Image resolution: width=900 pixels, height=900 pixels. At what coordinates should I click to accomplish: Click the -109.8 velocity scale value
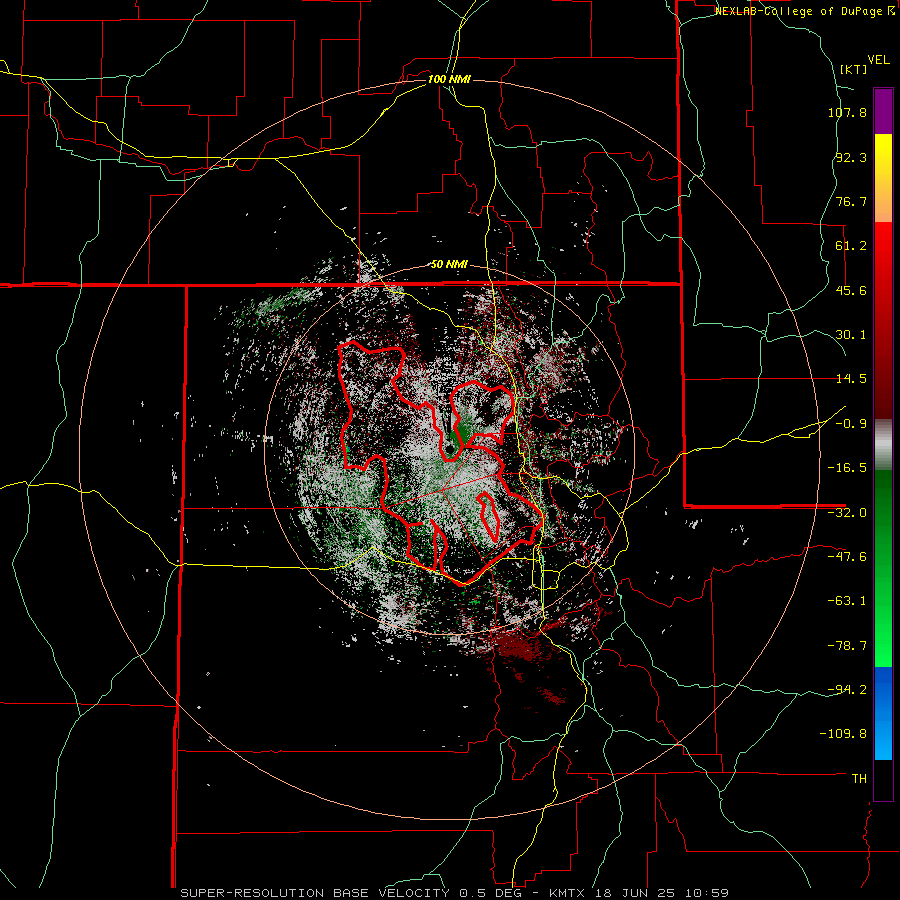pos(843,734)
